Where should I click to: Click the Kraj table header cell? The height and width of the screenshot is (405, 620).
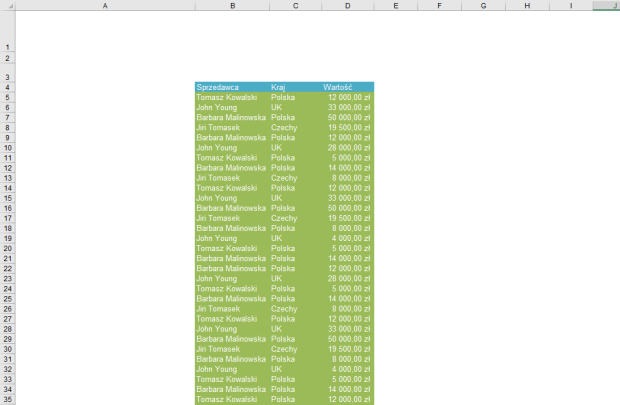(x=294, y=87)
